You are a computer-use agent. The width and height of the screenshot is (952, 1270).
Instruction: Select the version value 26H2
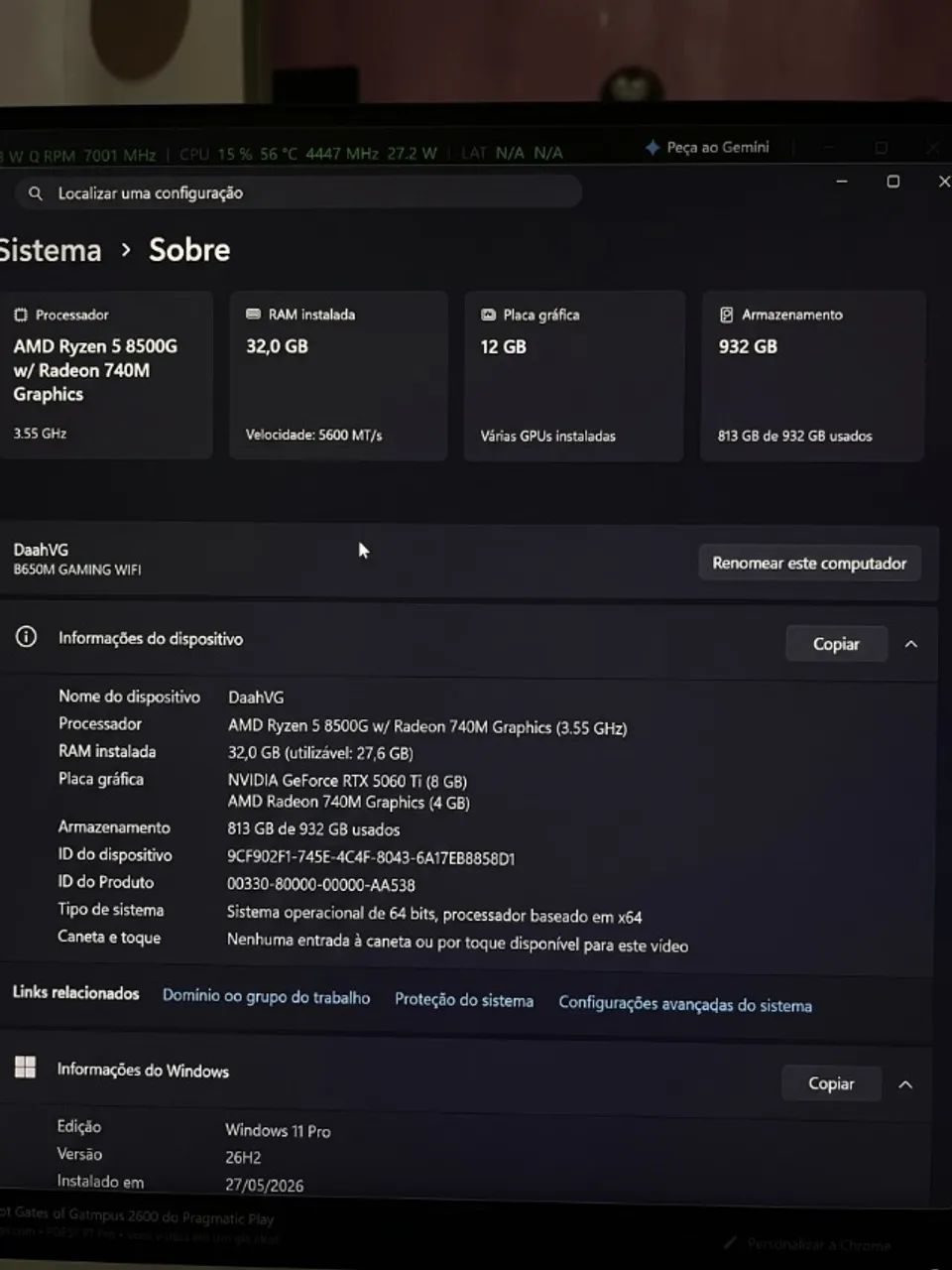[x=243, y=1157]
